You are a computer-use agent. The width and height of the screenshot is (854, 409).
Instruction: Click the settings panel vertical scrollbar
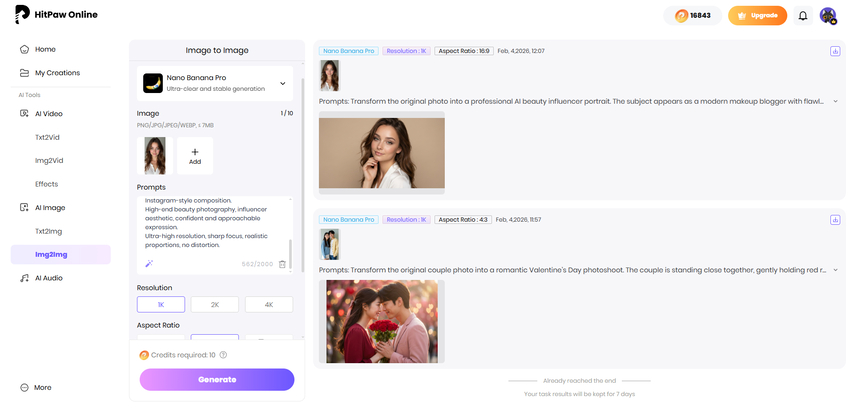pyautogui.click(x=303, y=174)
